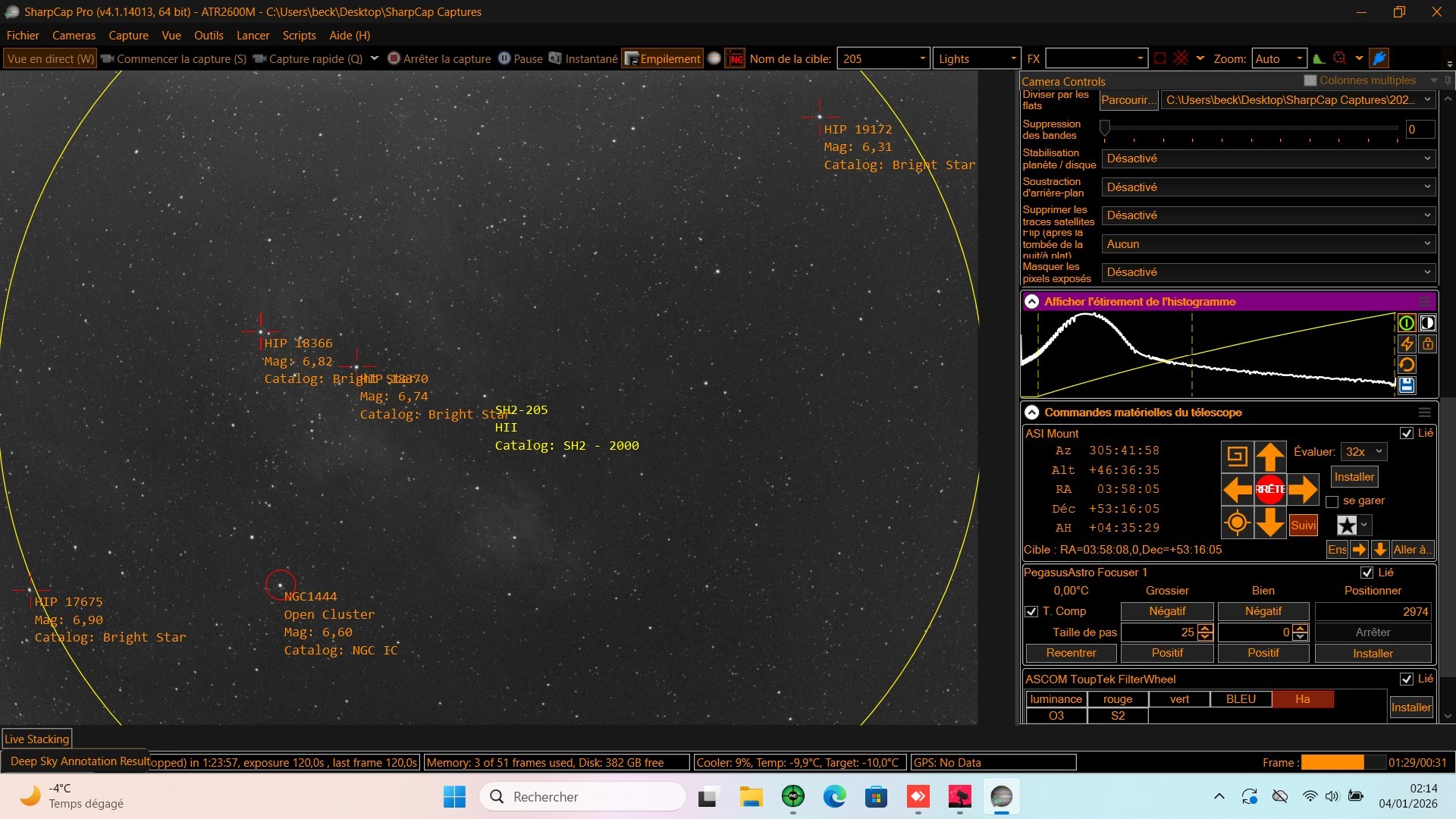Viewport: 1456px width, 819px height.
Task: Click the blue icon at the toolbar's end
Action: (x=1379, y=58)
